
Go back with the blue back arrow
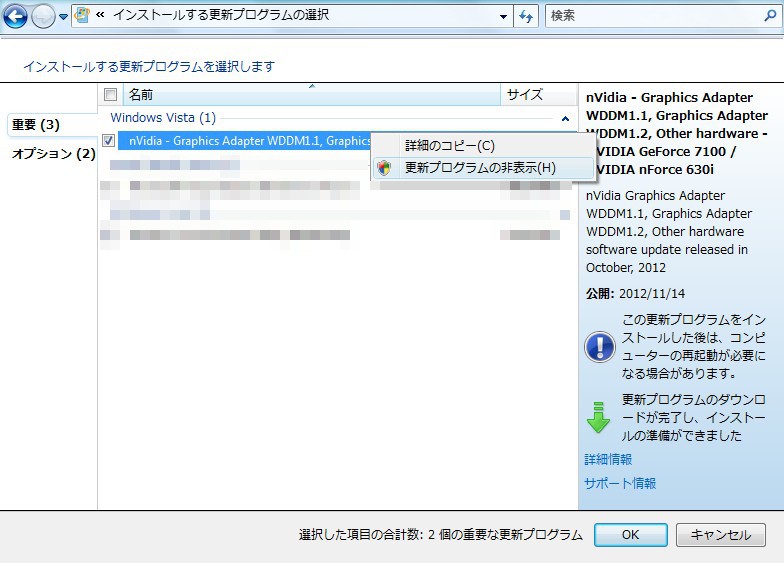pyautogui.click(x=15, y=16)
